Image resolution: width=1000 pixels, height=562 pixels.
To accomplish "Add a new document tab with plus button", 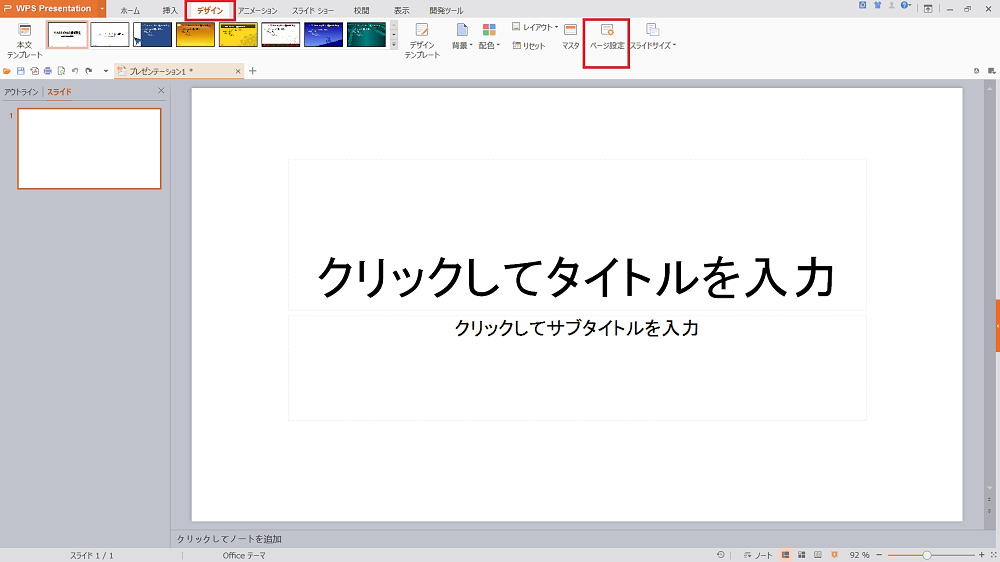I will [253, 71].
